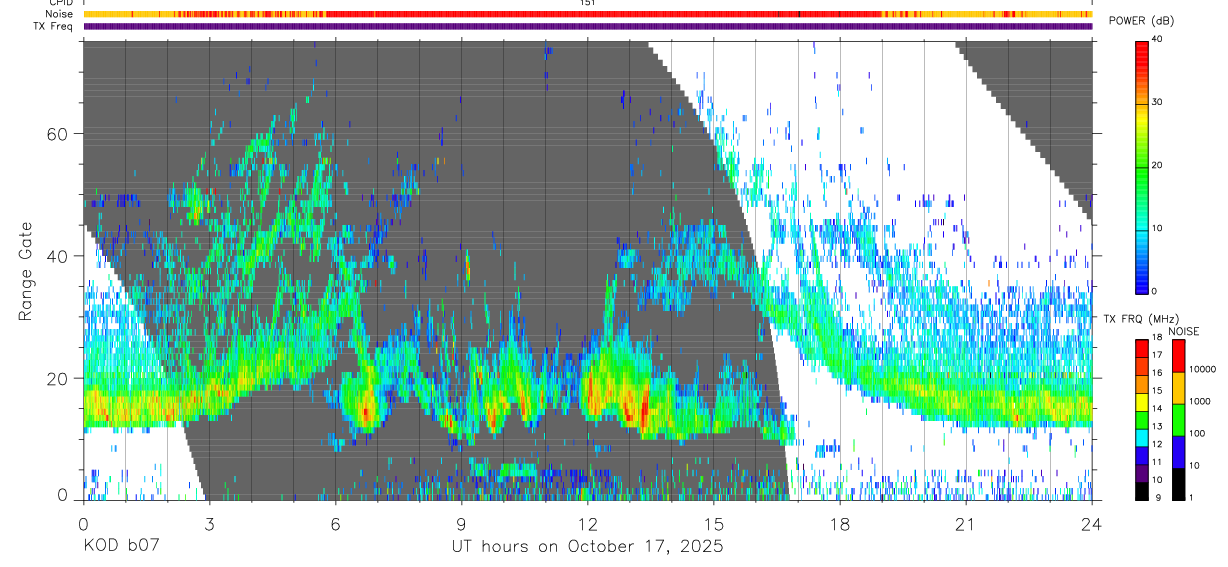1228x567 pixels.
Task: Click x-axis tick label 18
Action: coord(839,523)
